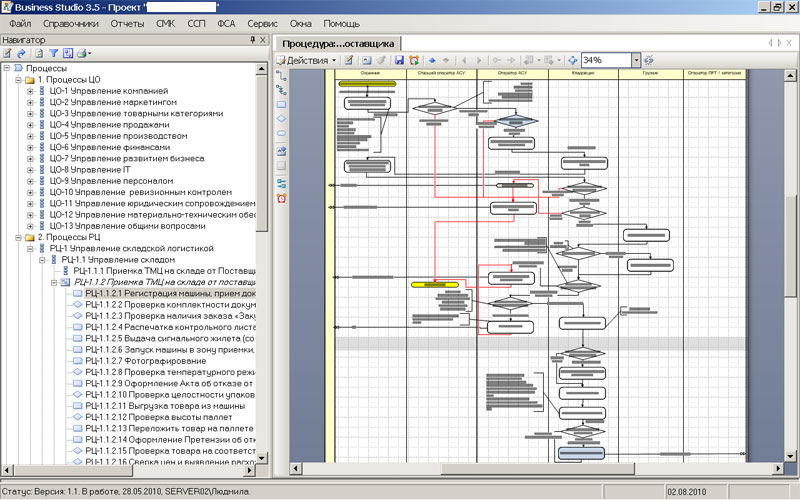Open the zoom percentage dropdown showing 34%

click(635, 61)
